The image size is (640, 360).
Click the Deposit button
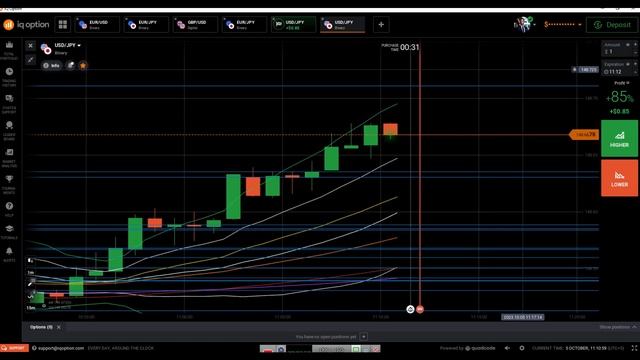pos(612,24)
